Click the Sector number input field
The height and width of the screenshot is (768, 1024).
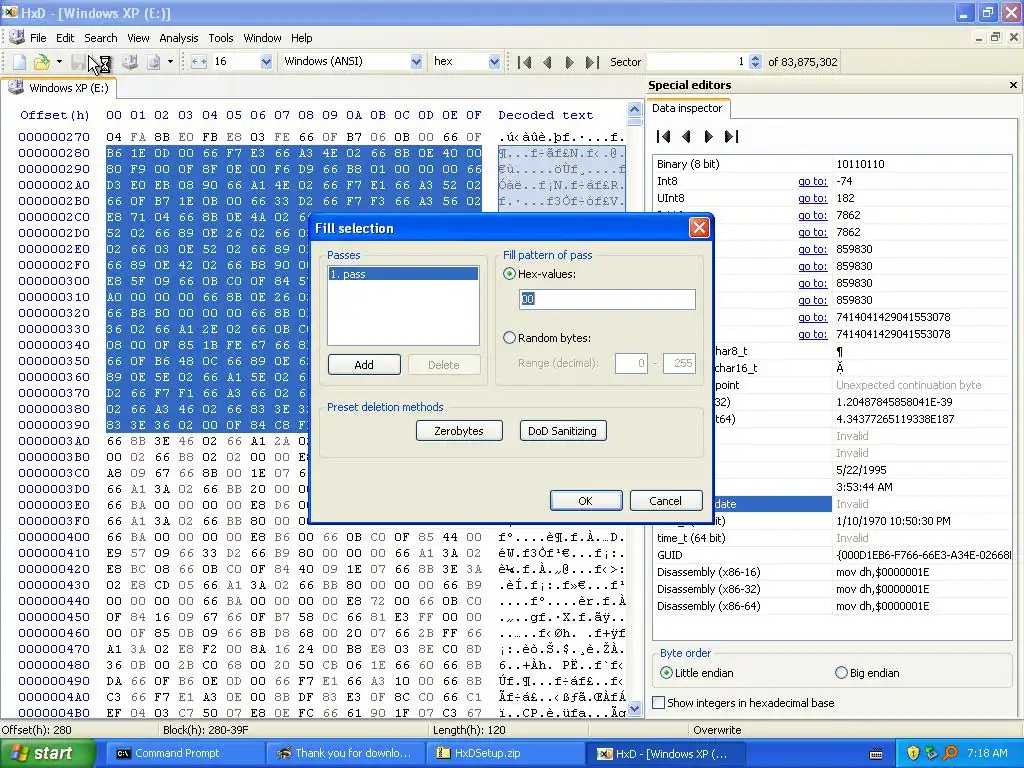[697, 61]
